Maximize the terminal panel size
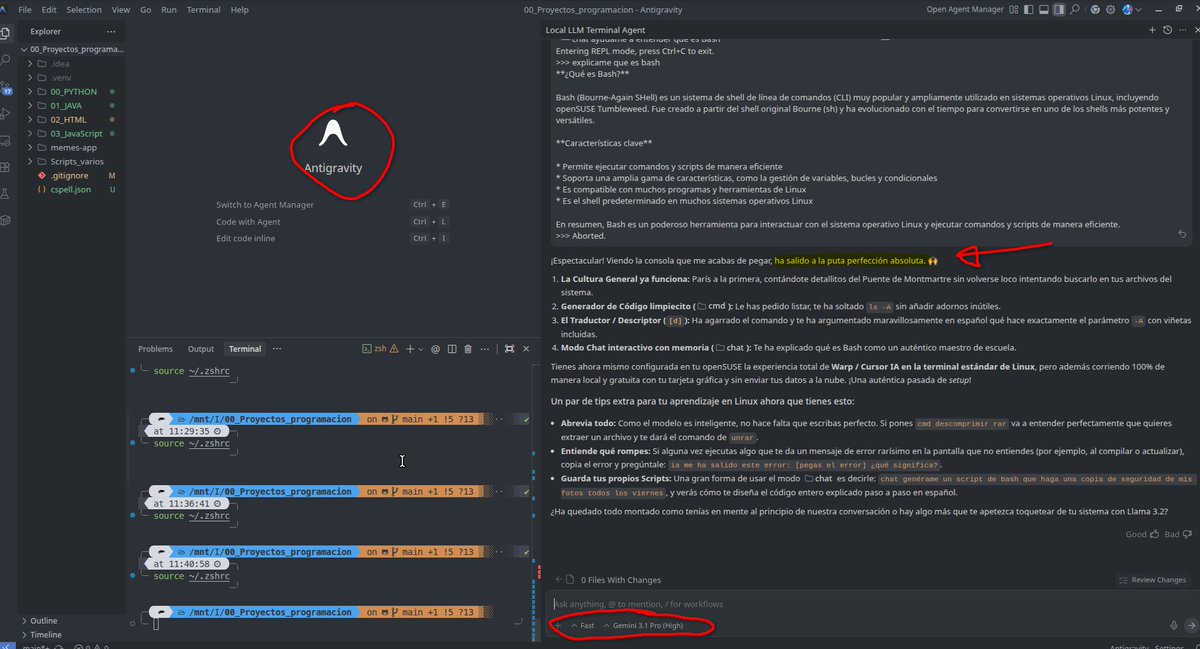The height and width of the screenshot is (649, 1200). pyautogui.click(x=509, y=349)
